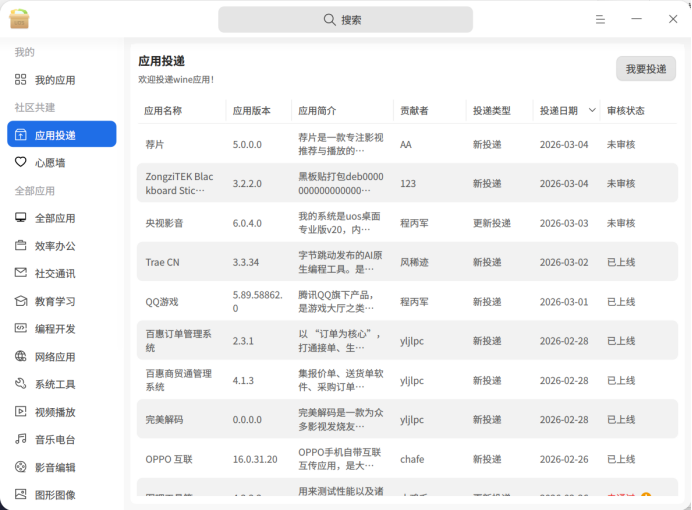Sort by 投递日期 dropdown arrow
Screen dimensions: 692x510
pyautogui.click(x=592, y=111)
